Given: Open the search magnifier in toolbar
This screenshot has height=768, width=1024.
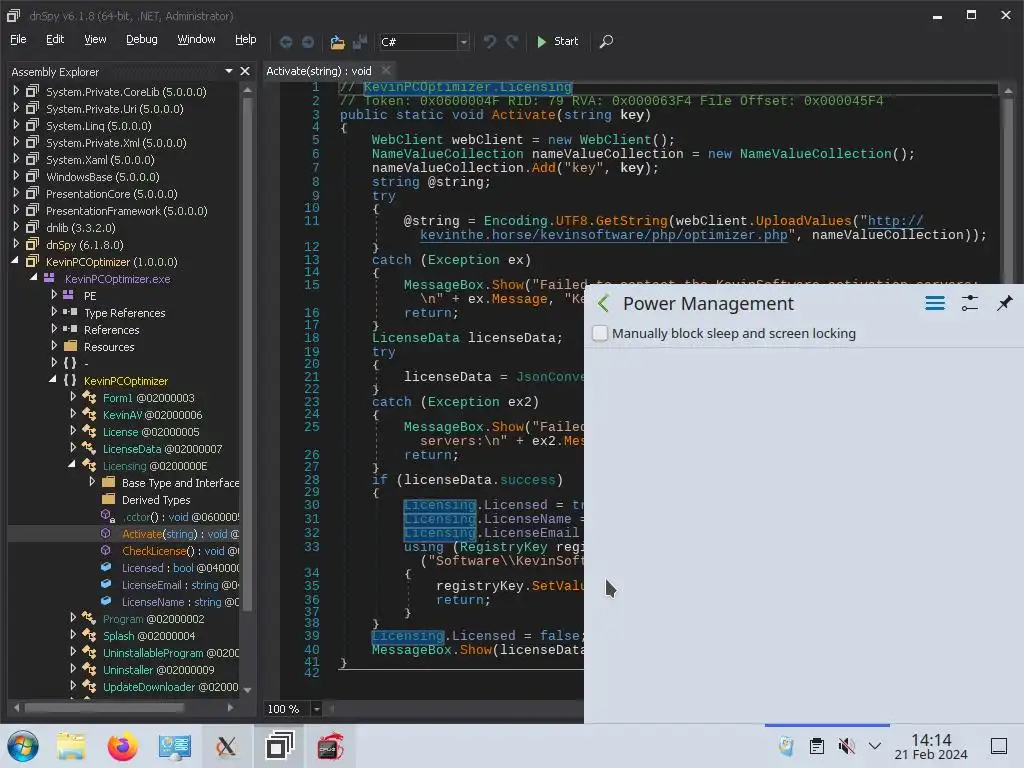Looking at the screenshot, I should coord(607,42).
